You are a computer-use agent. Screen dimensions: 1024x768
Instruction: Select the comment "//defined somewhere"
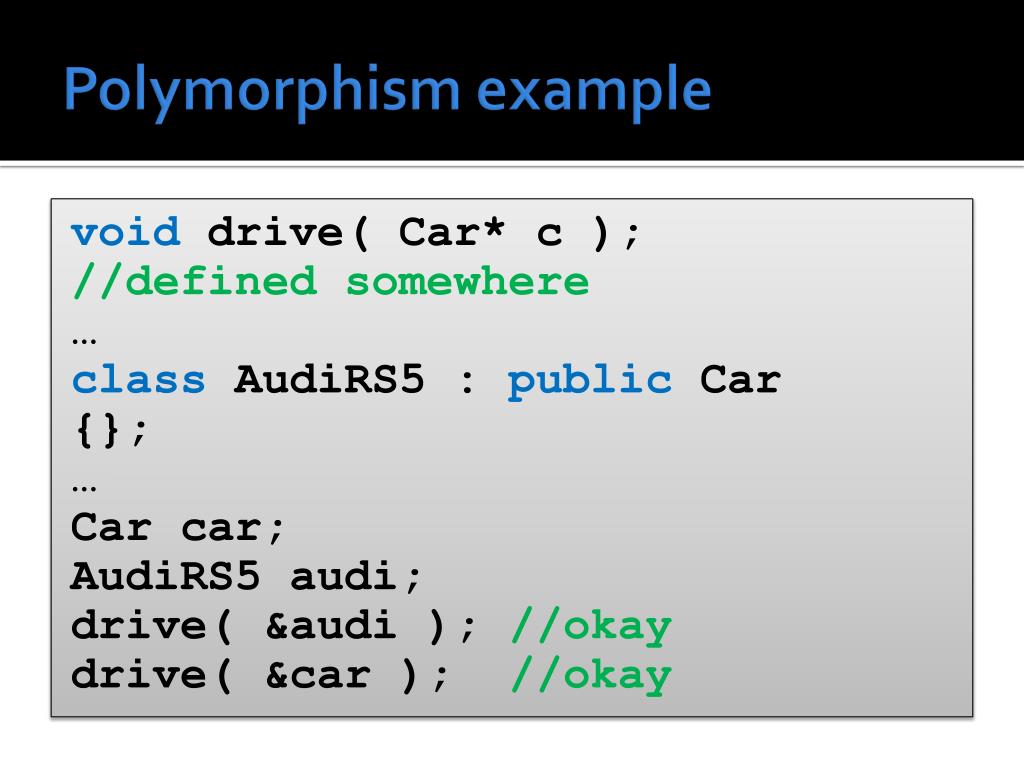330,281
